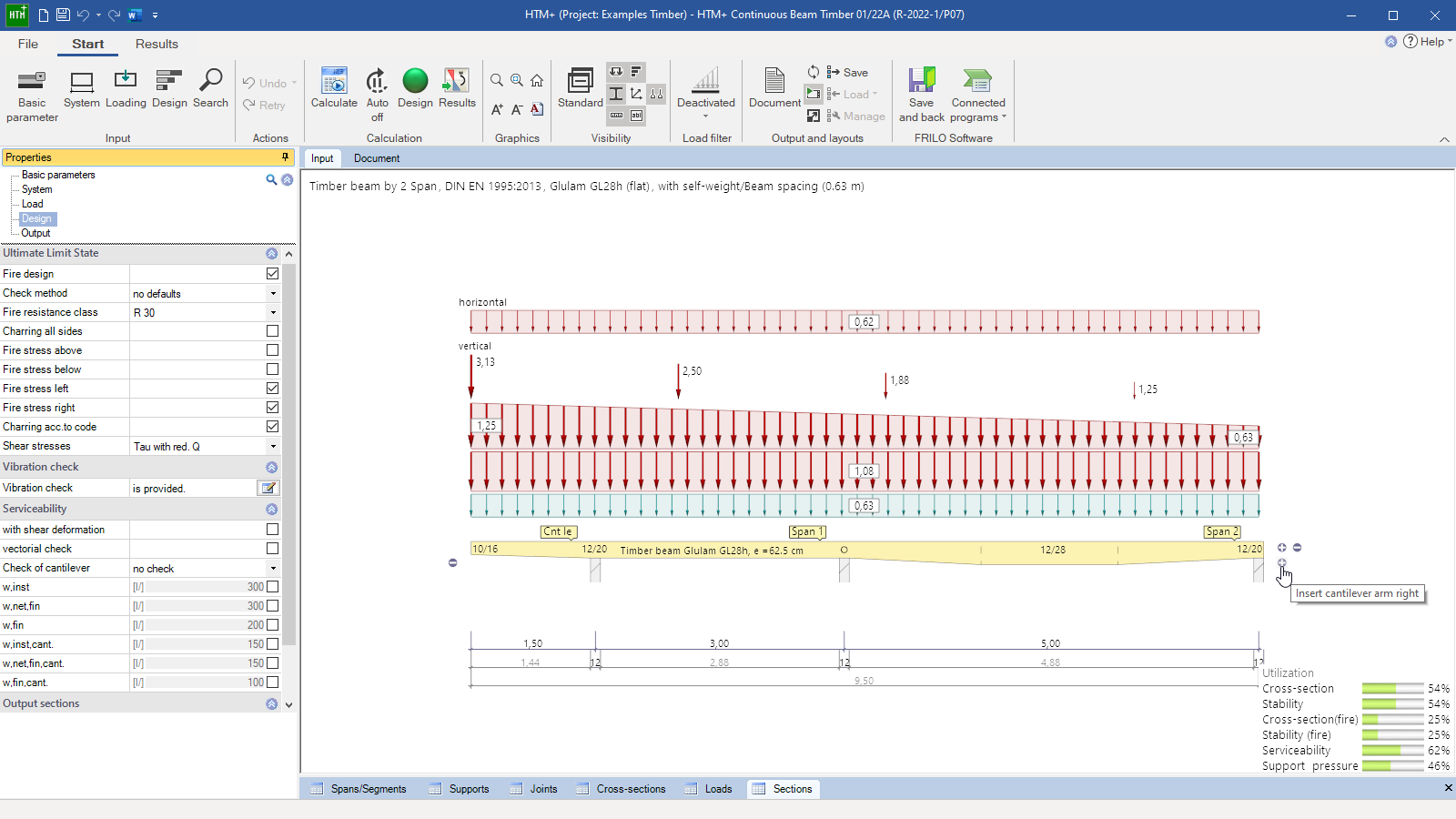Viewport: 1456px width, 819px height.
Task: Toggle the I-section visibility icon
Action: [616, 94]
